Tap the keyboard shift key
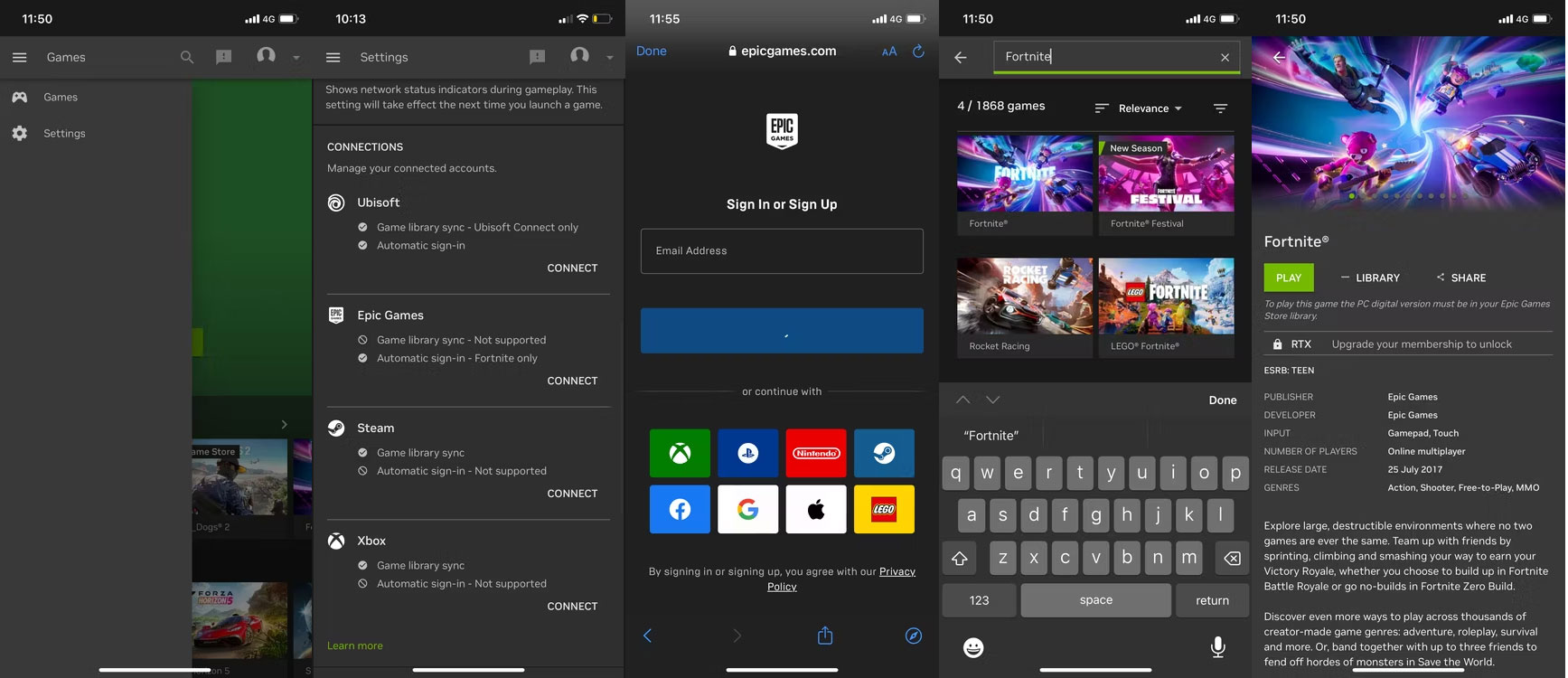Viewport: 1568px width, 678px height. pos(960,558)
